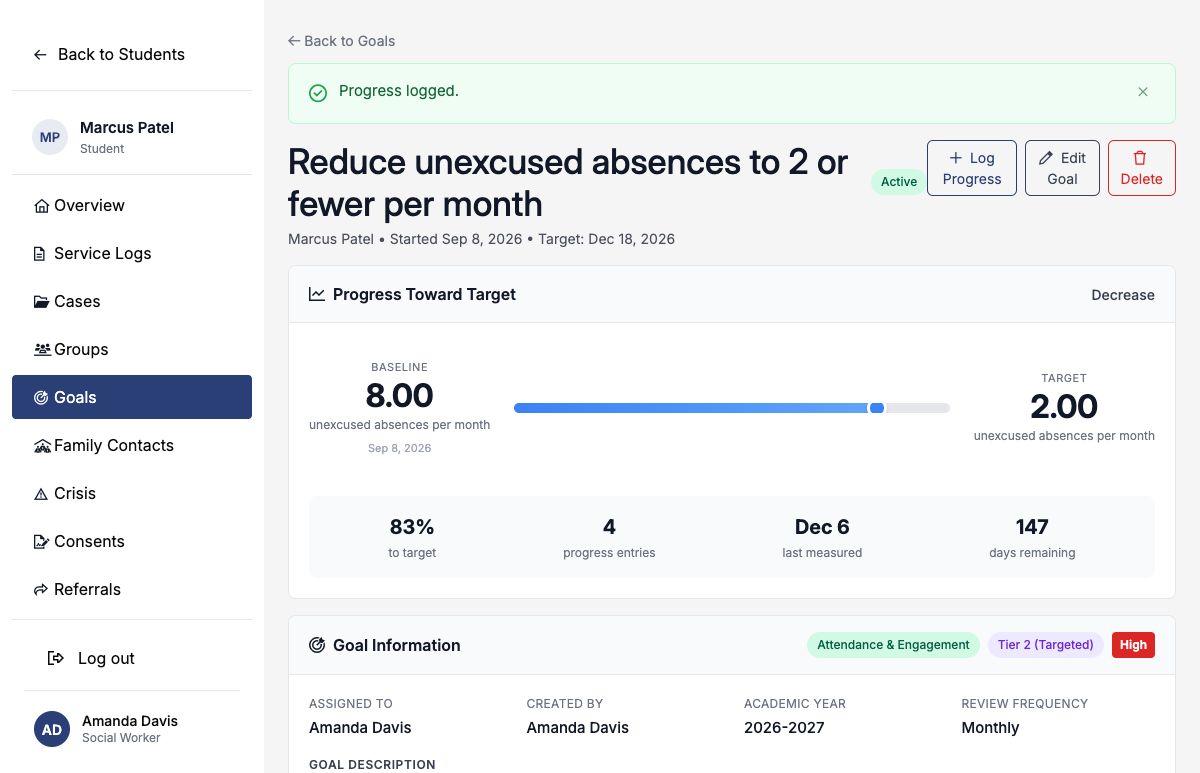Click the 147 days remaining value
Viewport: 1200px width, 773px height.
1032,527
